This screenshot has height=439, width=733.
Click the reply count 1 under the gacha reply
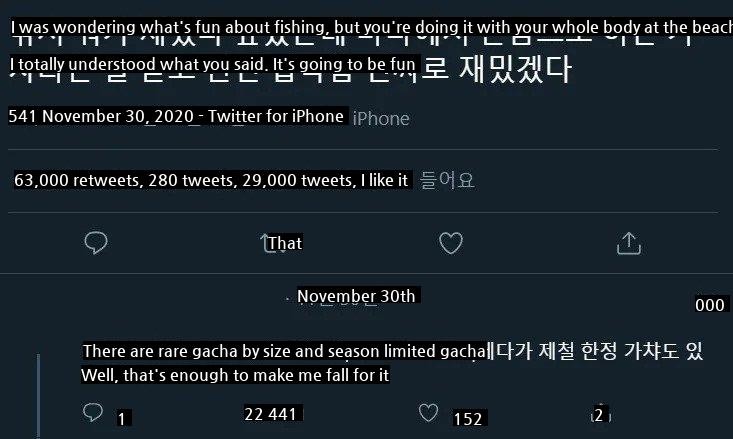click(121, 419)
